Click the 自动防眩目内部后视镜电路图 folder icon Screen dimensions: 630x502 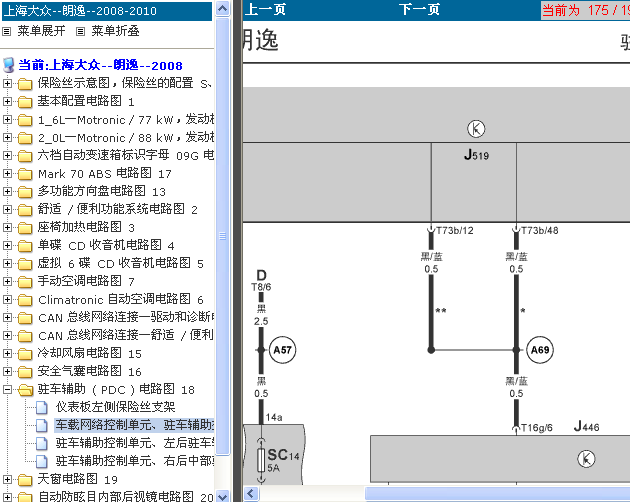coord(25,497)
